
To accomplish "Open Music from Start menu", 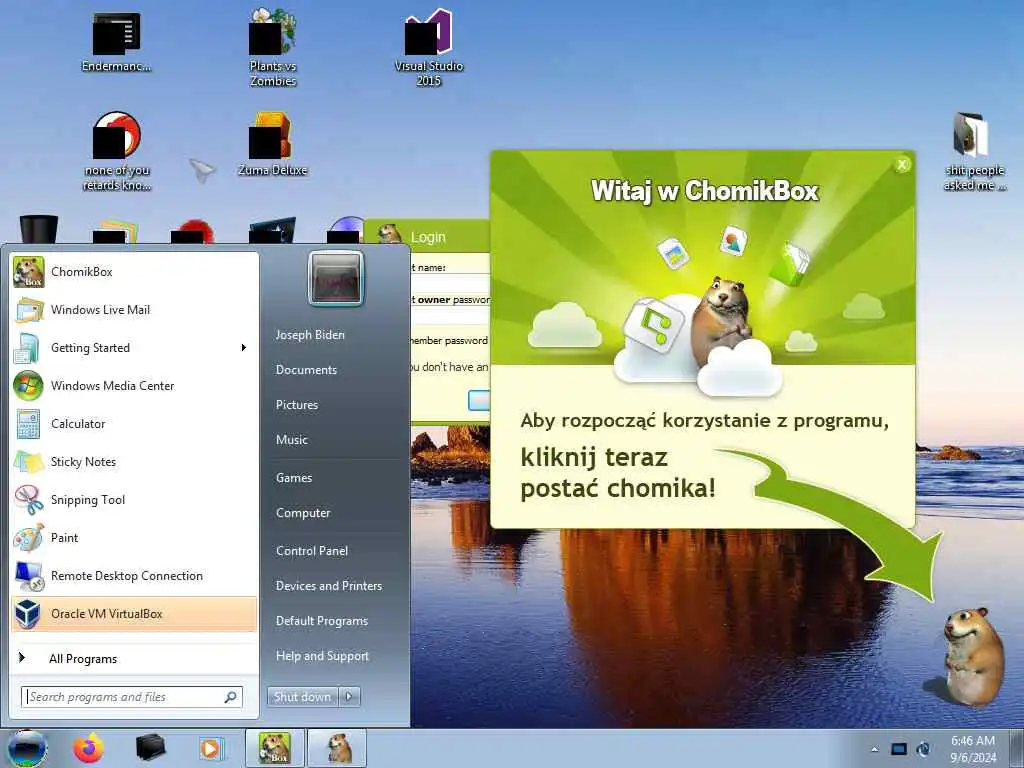I will [291, 440].
